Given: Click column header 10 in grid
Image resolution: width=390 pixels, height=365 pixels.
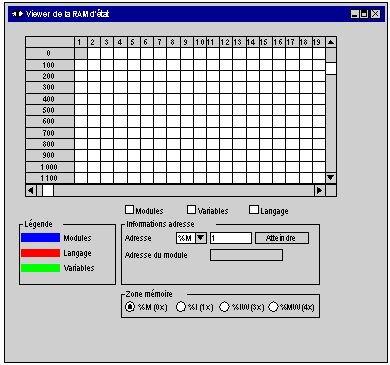Looking at the screenshot, I should tap(200, 42).
